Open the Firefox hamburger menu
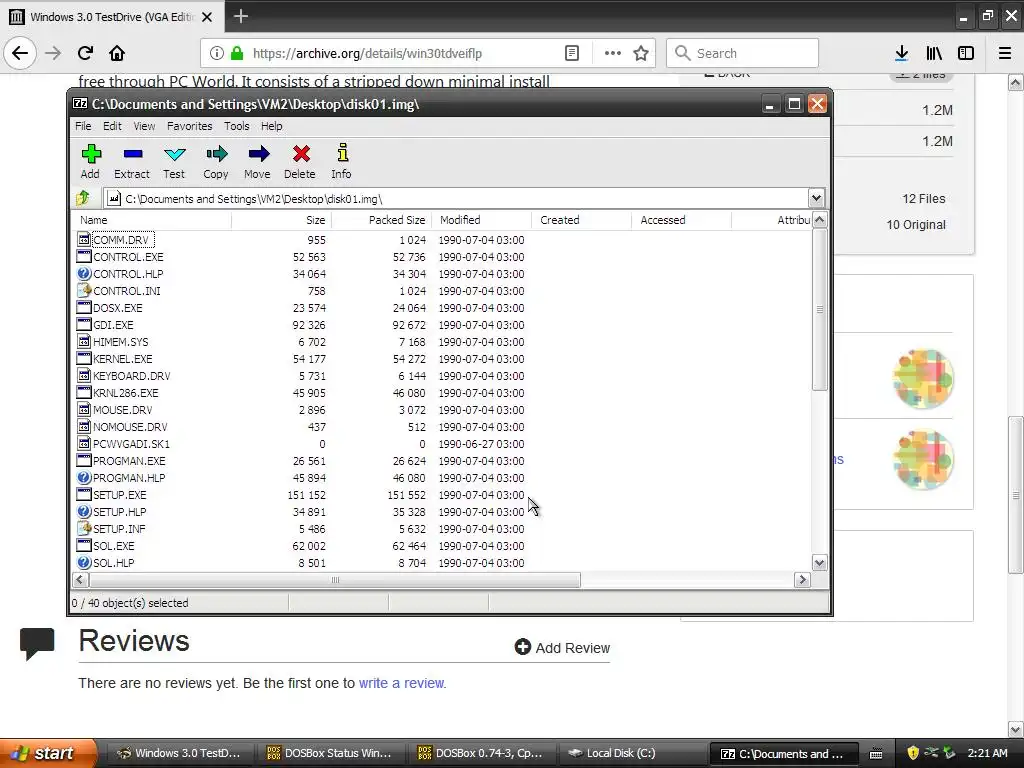The height and width of the screenshot is (768, 1024). (1005, 53)
